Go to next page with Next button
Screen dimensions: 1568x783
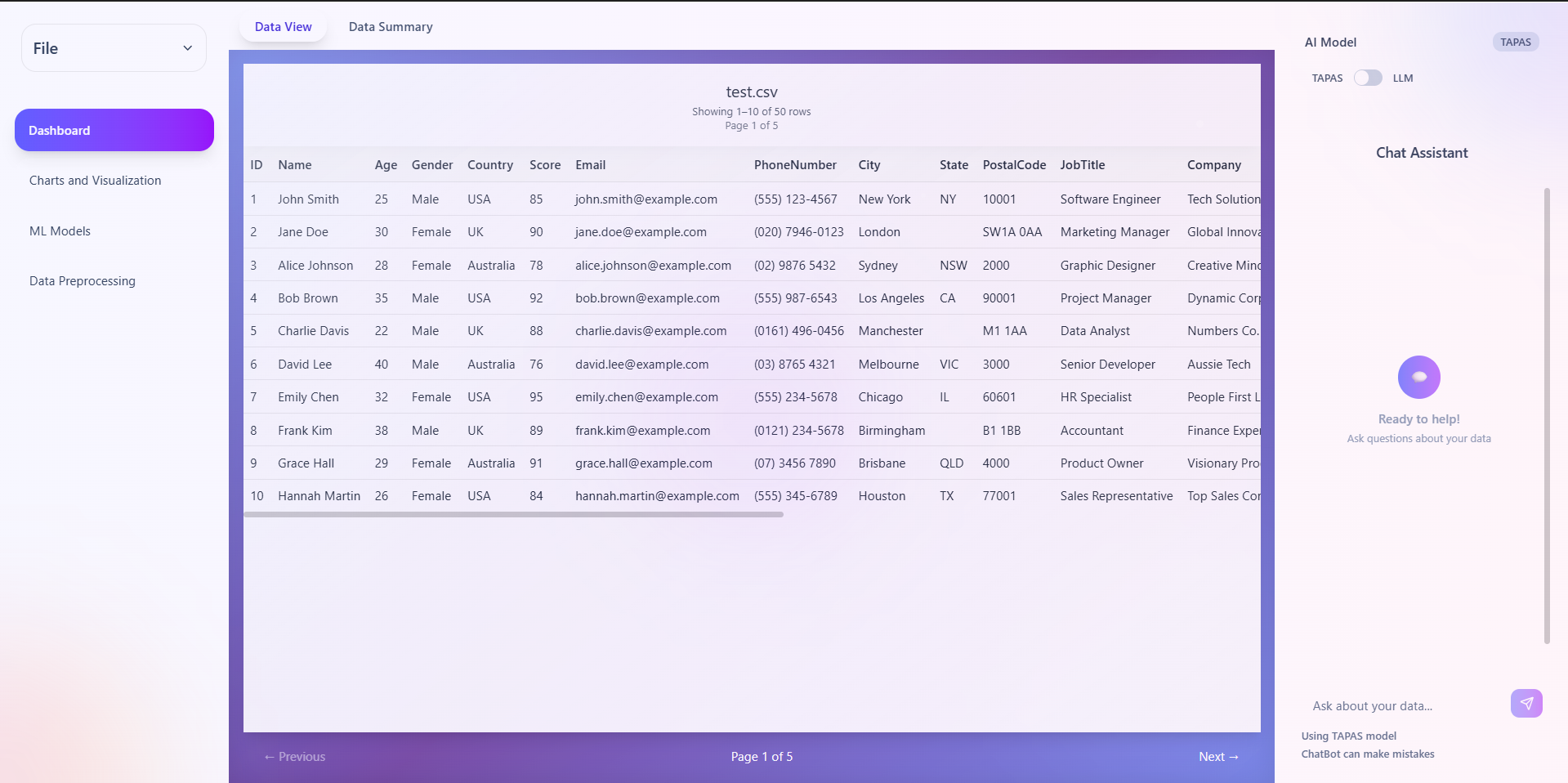click(1218, 756)
